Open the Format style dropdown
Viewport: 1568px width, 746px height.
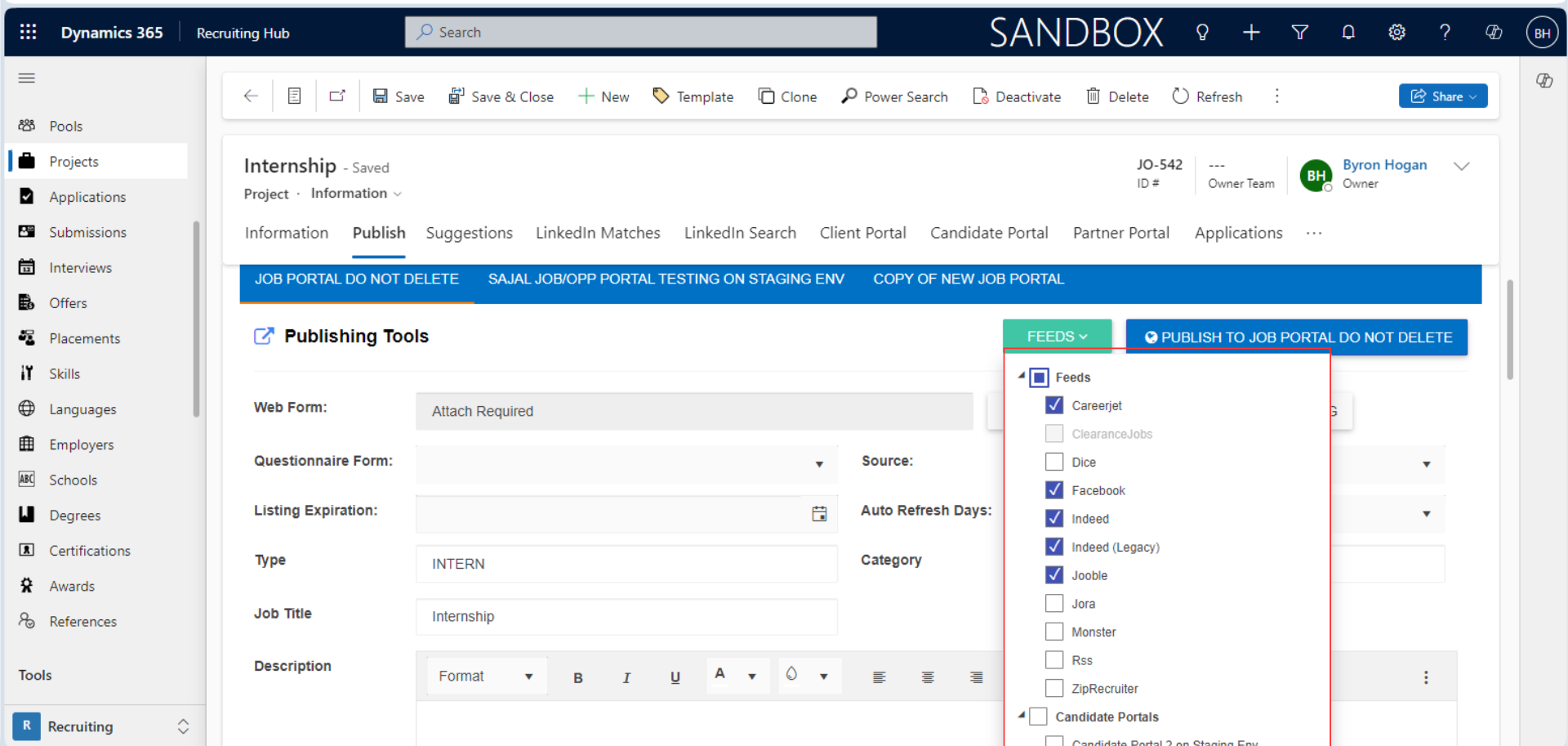coord(486,677)
